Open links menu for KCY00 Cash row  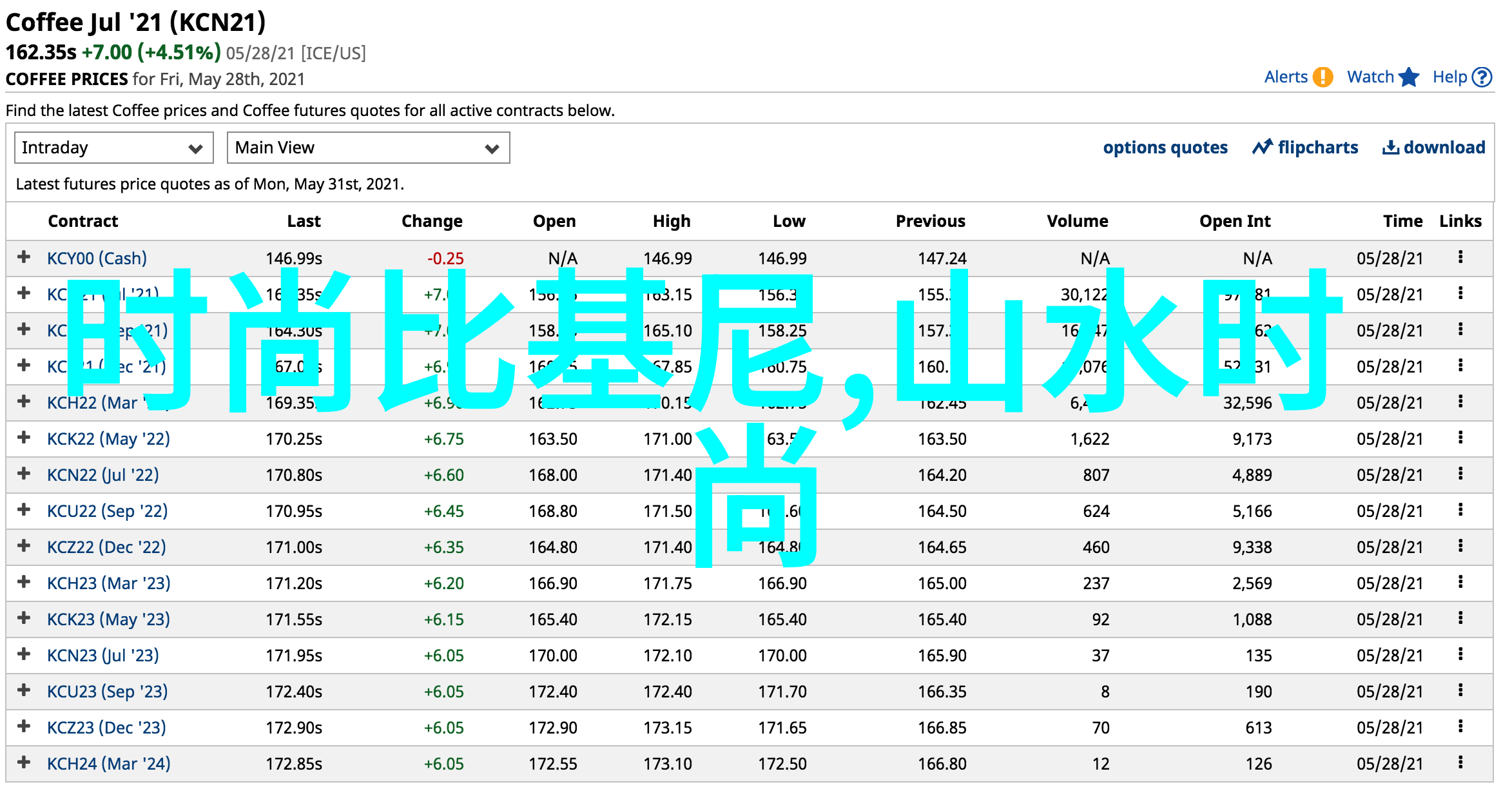1460,257
